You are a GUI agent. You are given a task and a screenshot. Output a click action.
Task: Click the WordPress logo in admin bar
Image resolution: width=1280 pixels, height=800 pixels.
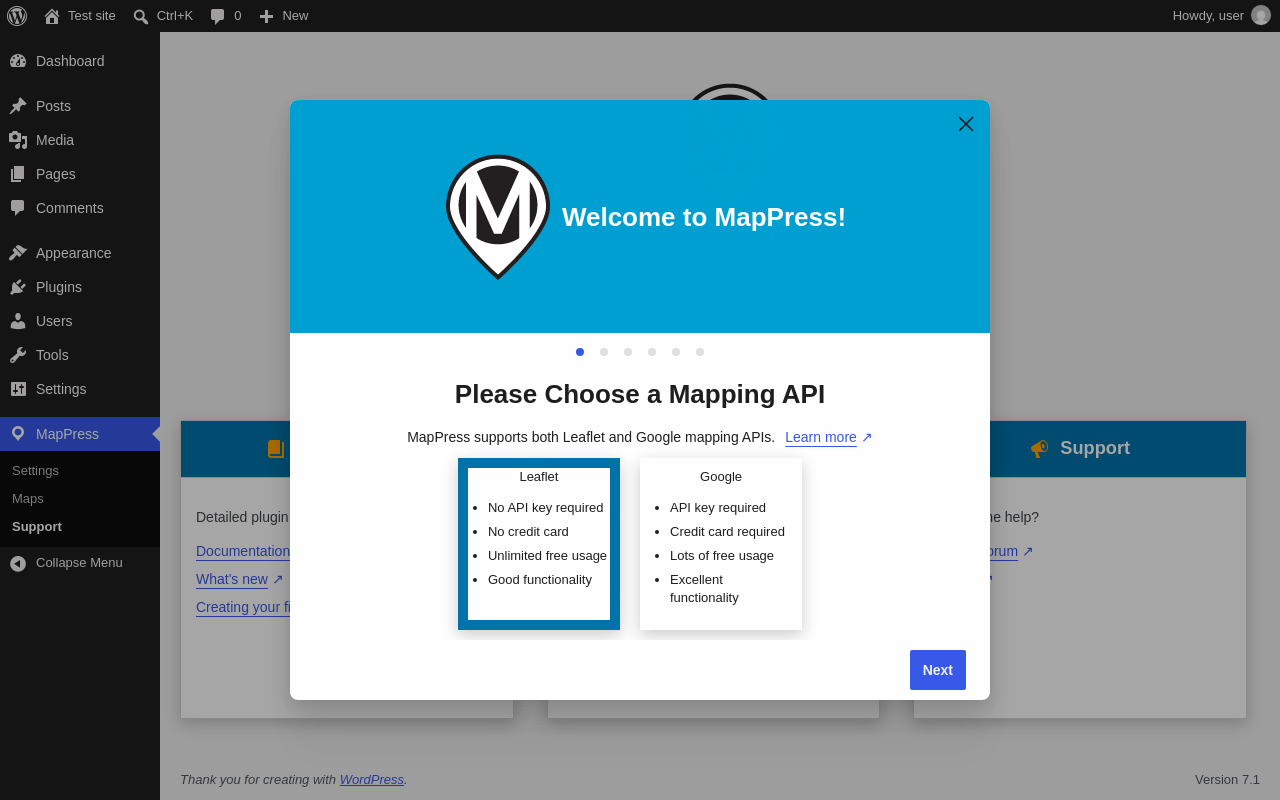[17, 16]
